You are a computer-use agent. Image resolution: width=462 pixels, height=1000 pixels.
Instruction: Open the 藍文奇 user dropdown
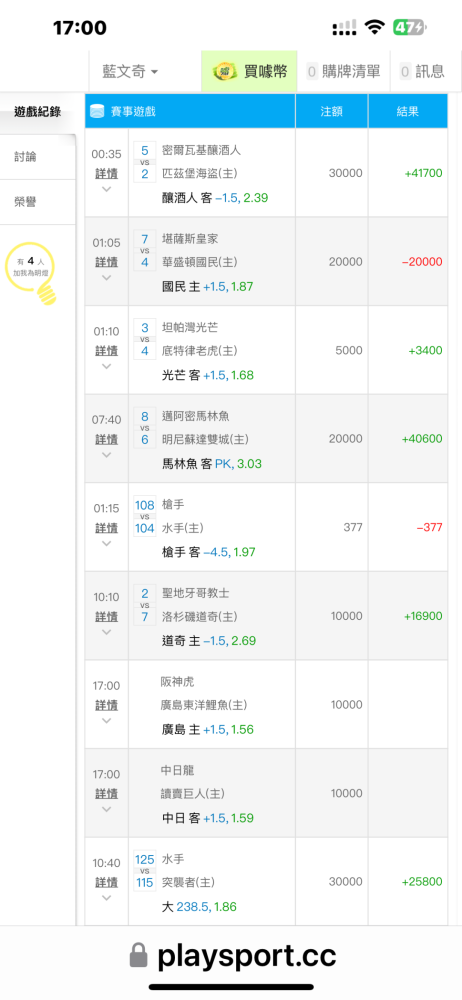click(x=130, y=71)
